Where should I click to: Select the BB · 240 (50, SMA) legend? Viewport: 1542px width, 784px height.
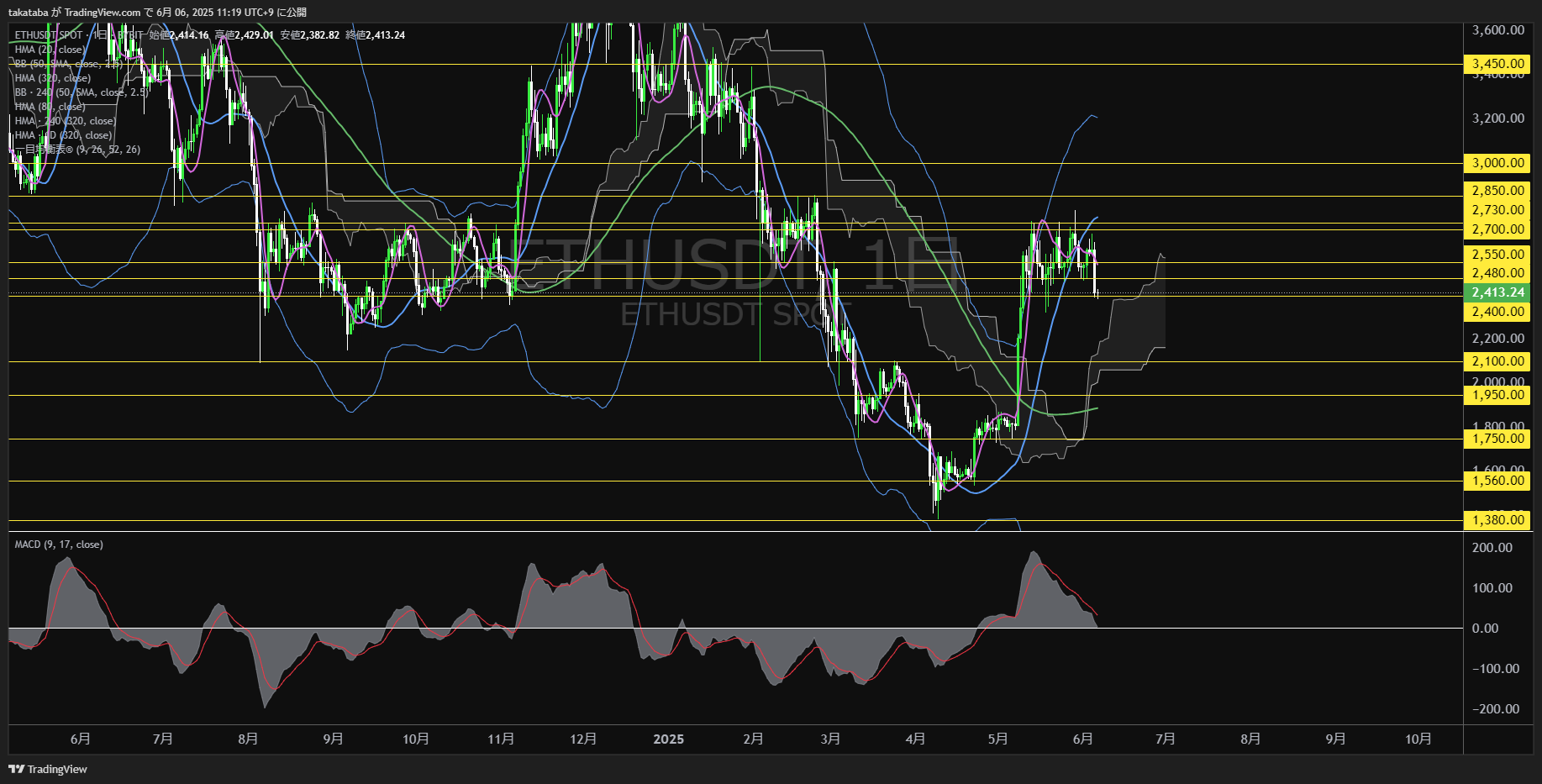click(81, 92)
